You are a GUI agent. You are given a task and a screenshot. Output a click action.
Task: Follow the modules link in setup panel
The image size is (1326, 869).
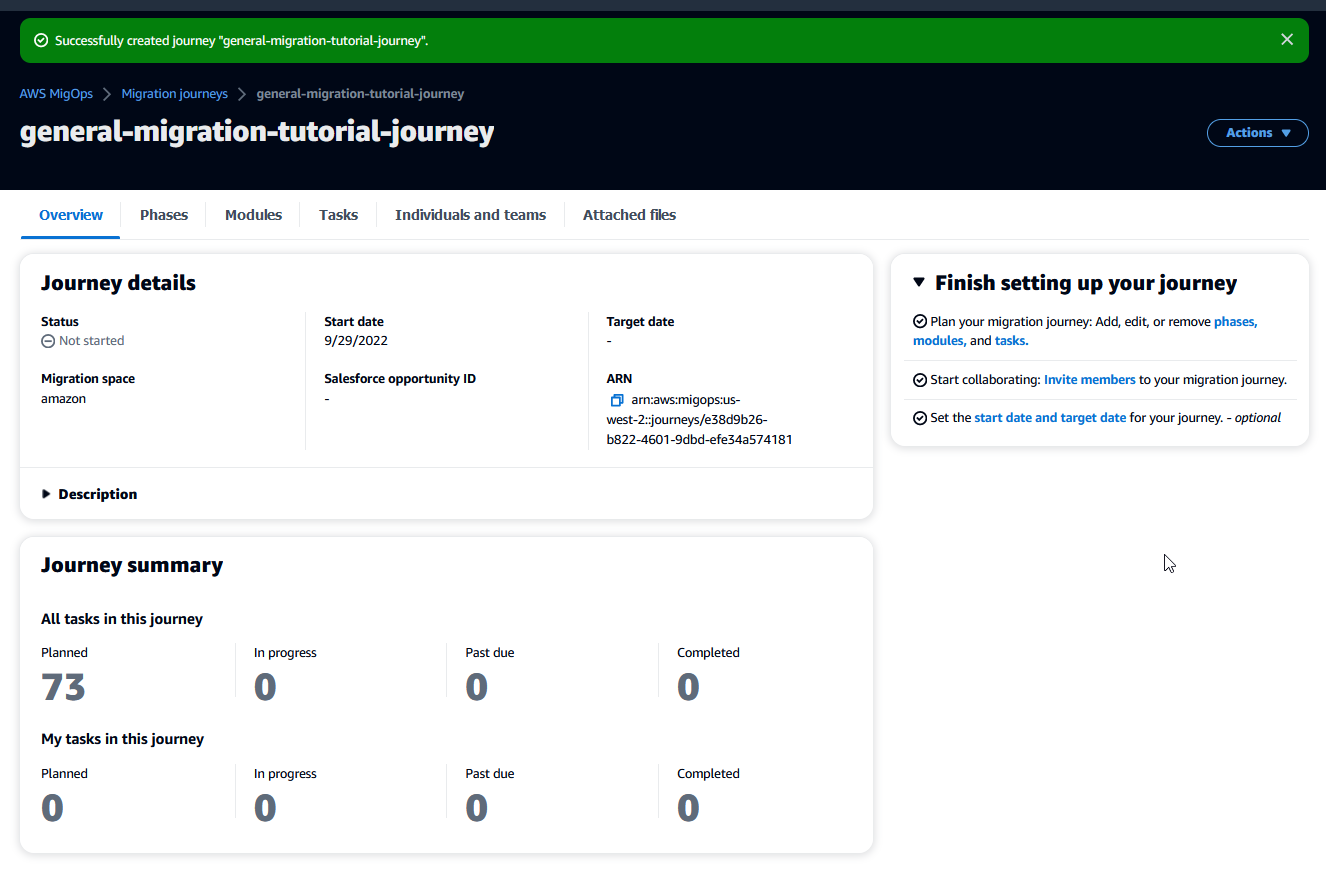[x=940, y=341]
